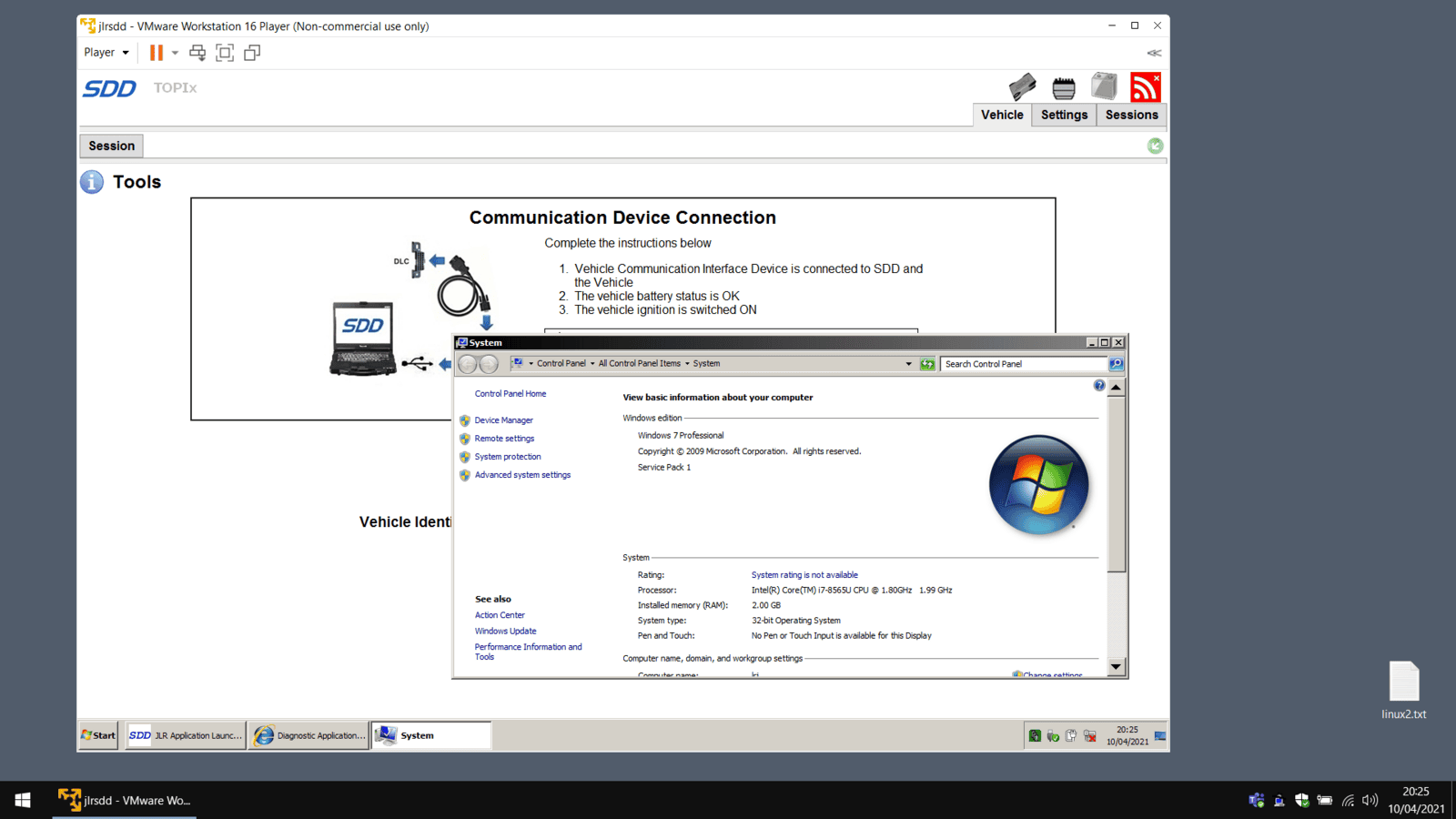The image size is (1456, 819).
Task: Select the Session tab
Action: tap(112, 146)
